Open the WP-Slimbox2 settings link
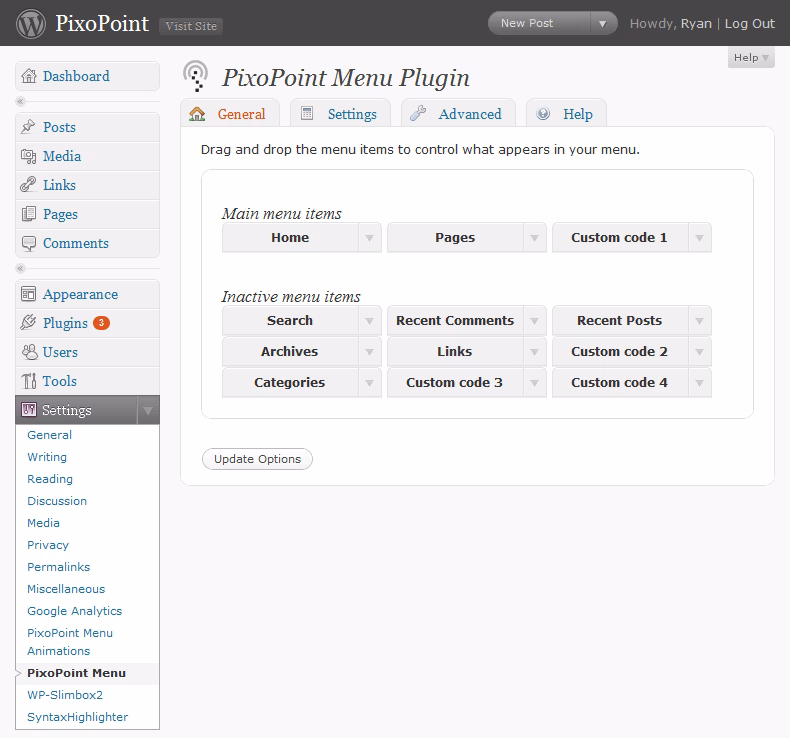Viewport: 790px width, 738px height. (x=65, y=695)
